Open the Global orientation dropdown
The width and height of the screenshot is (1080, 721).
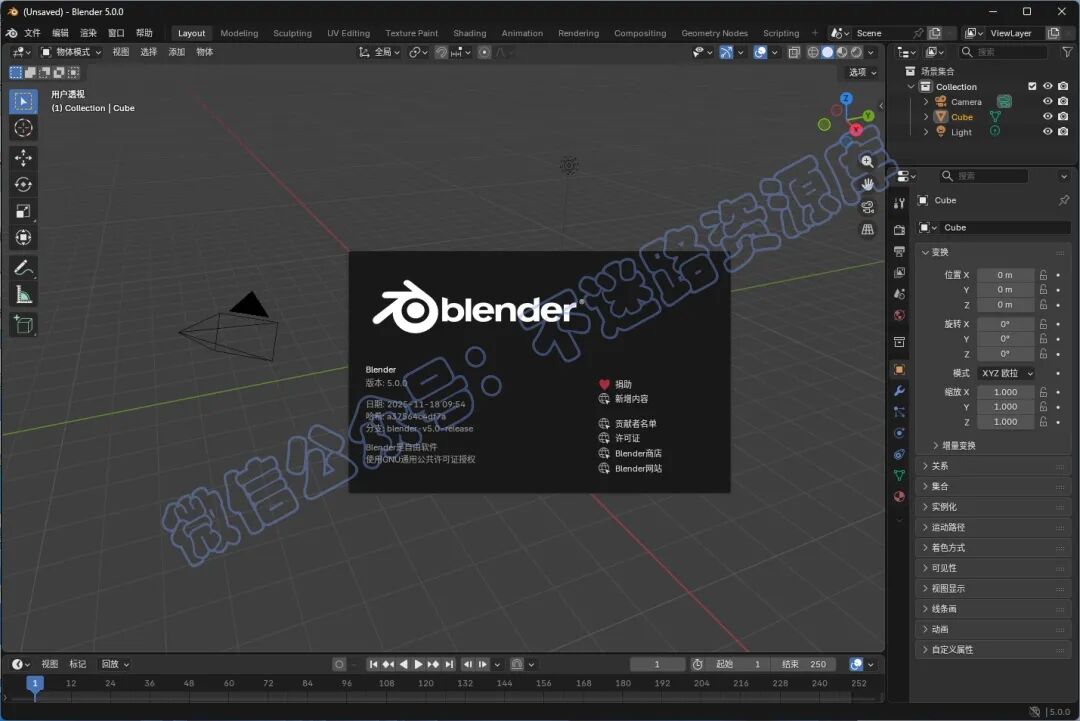pos(379,52)
